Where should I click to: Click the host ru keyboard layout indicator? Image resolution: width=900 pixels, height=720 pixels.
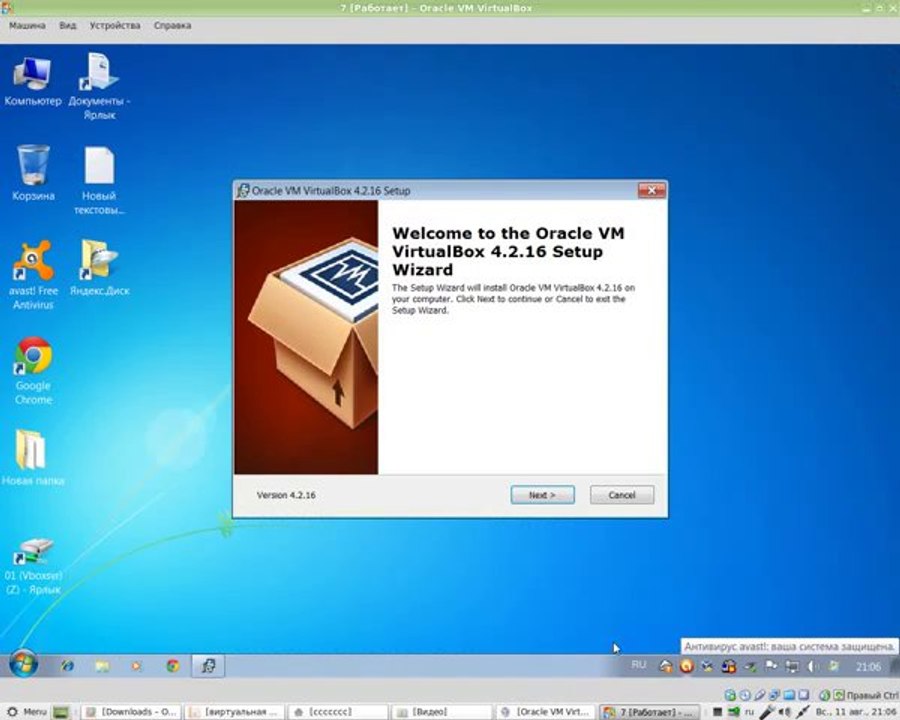click(749, 712)
